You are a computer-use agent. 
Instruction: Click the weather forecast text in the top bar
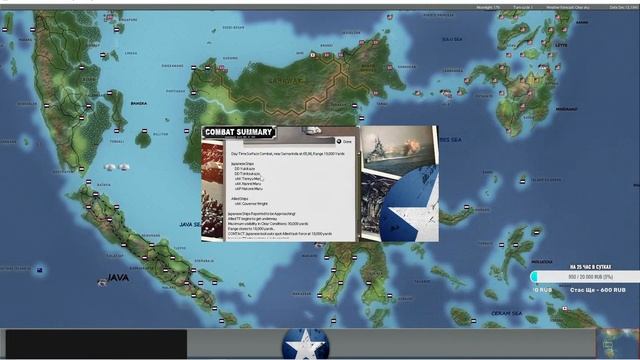click(x=567, y=7)
